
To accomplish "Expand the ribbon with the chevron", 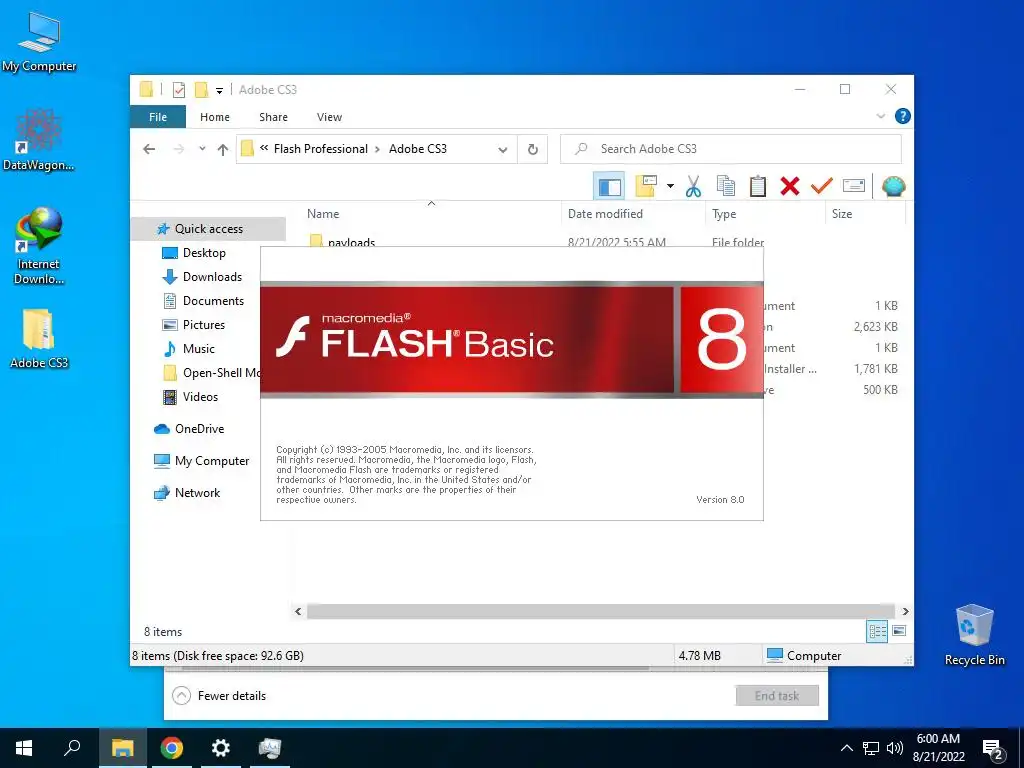I will pos(880,116).
